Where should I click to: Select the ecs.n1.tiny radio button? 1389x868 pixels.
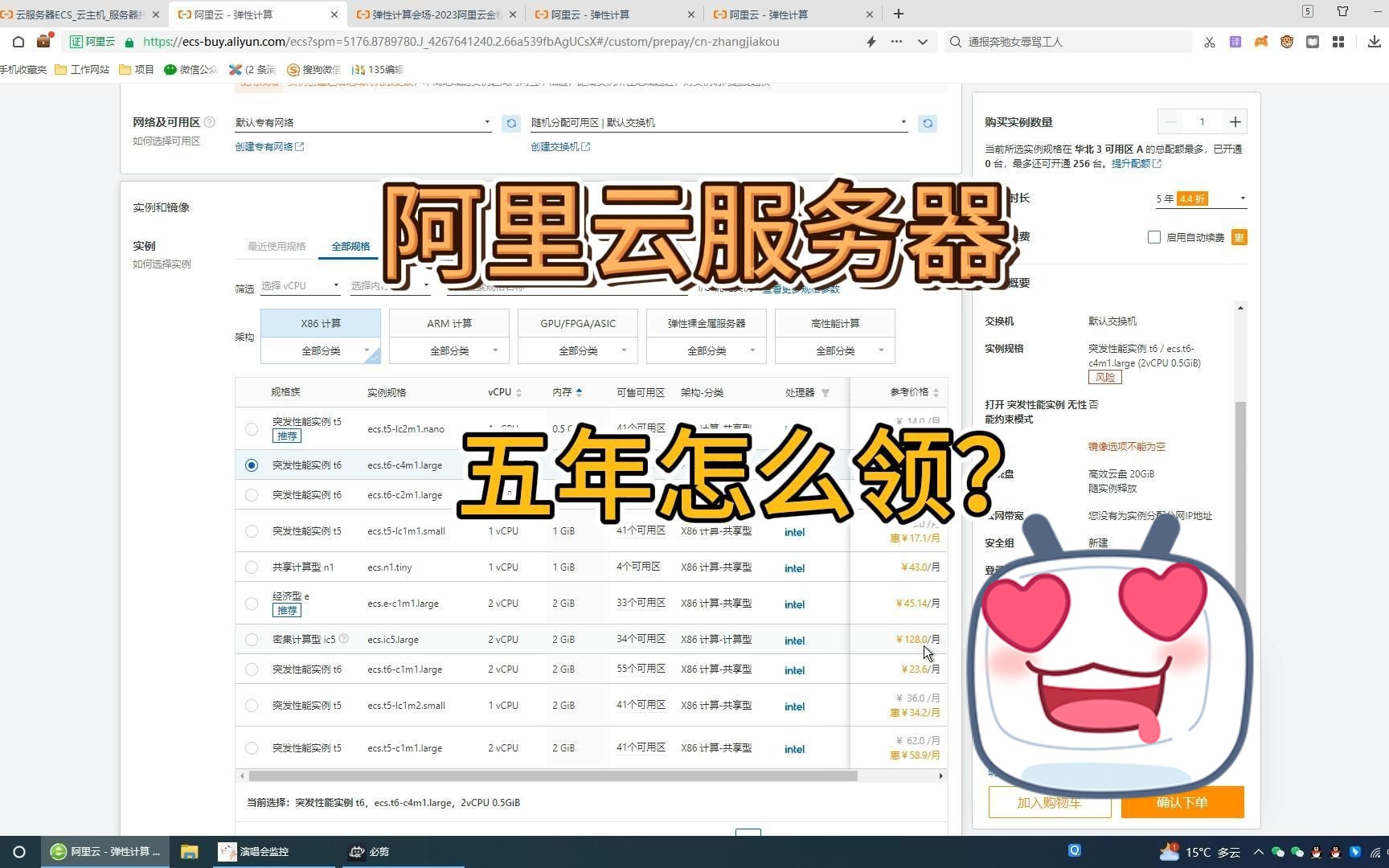(252, 567)
